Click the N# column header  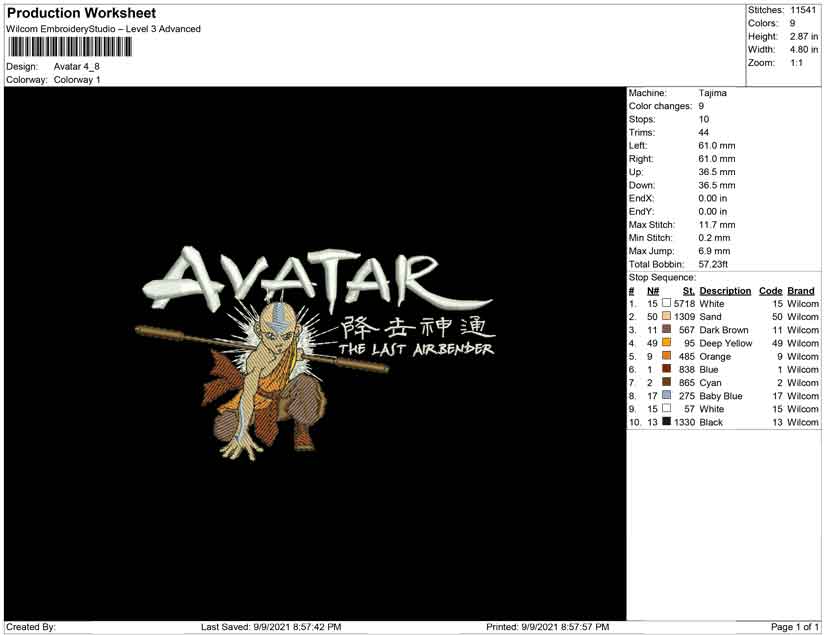coord(653,291)
